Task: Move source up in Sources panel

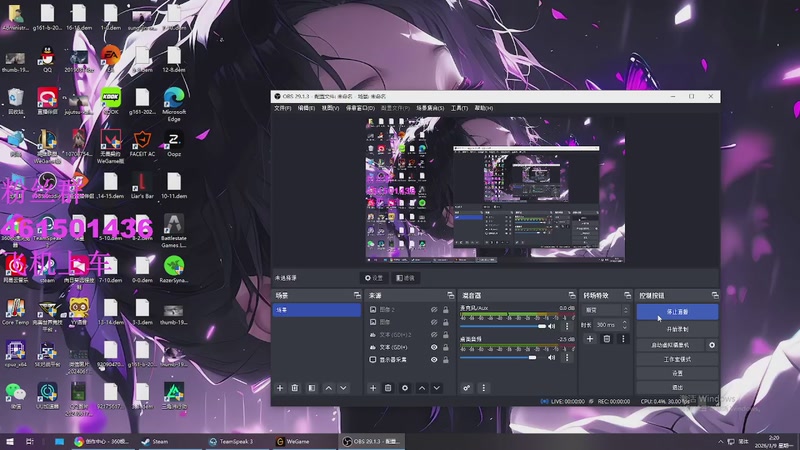Action: (x=422, y=388)
